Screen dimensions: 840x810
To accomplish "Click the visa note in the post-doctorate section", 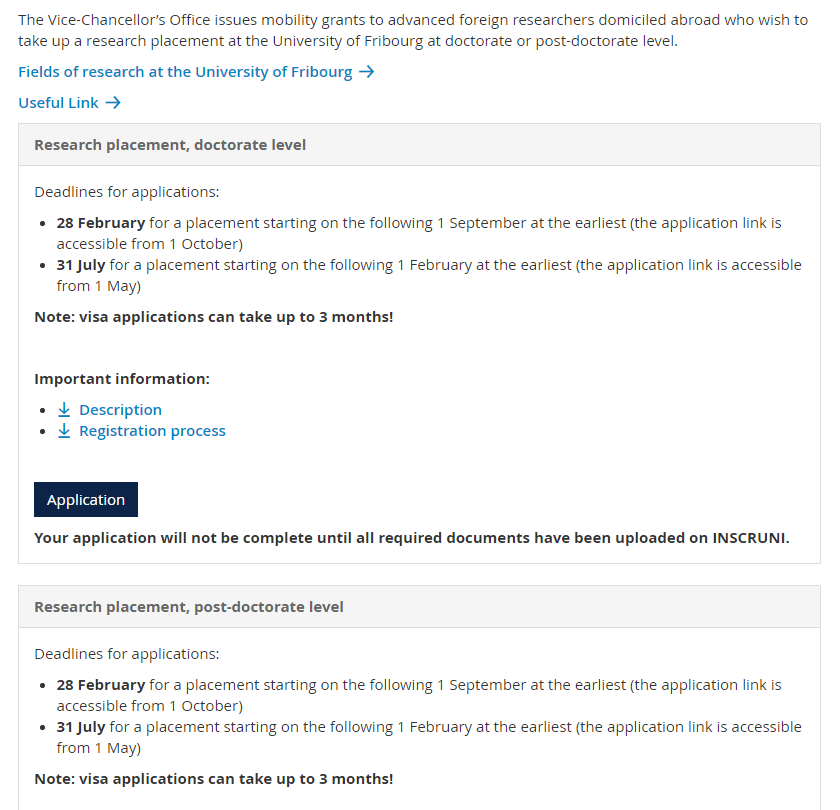I will tap(213, 779).
